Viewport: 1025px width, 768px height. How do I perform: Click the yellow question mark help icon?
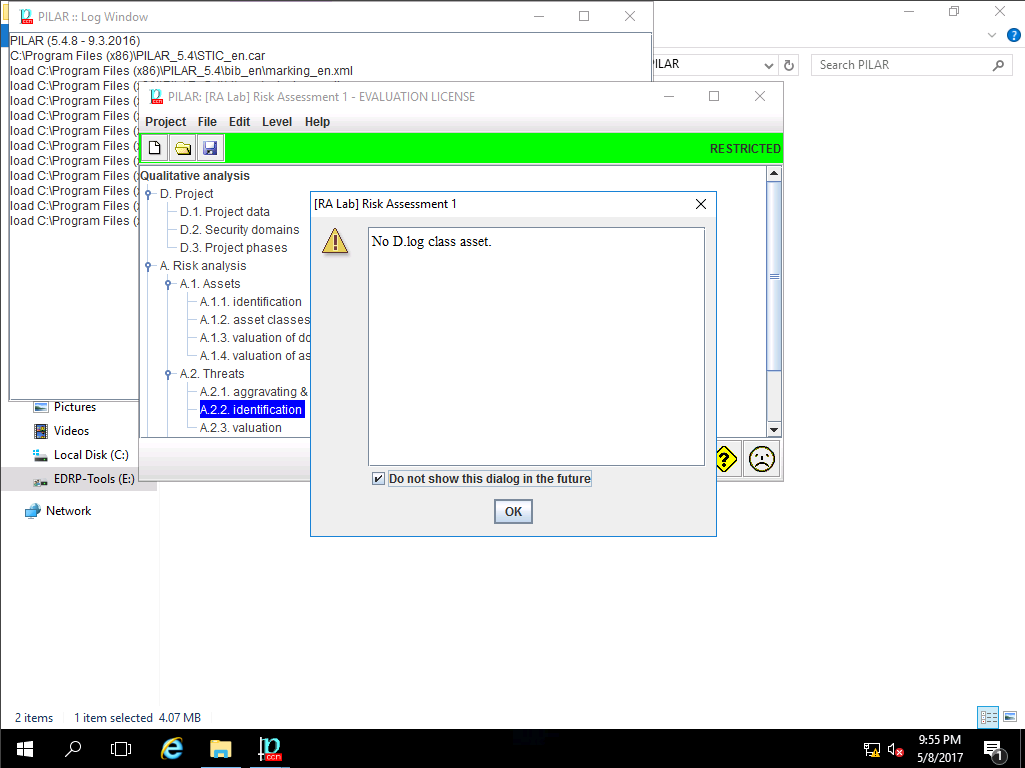[x=726, y=459]
